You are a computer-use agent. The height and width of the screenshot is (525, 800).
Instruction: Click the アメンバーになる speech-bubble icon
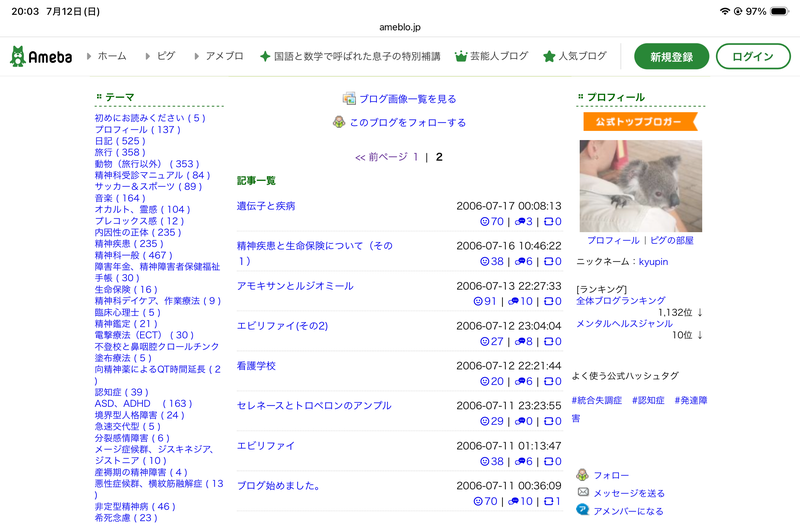tap(582, 510)
